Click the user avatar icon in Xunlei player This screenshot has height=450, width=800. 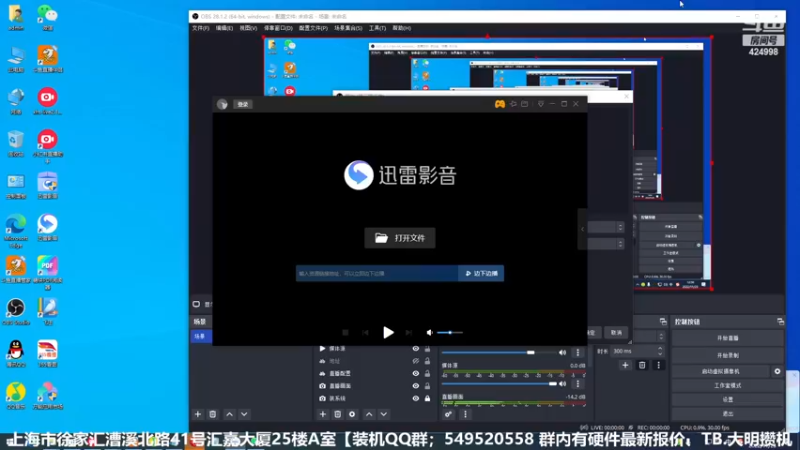222,104
